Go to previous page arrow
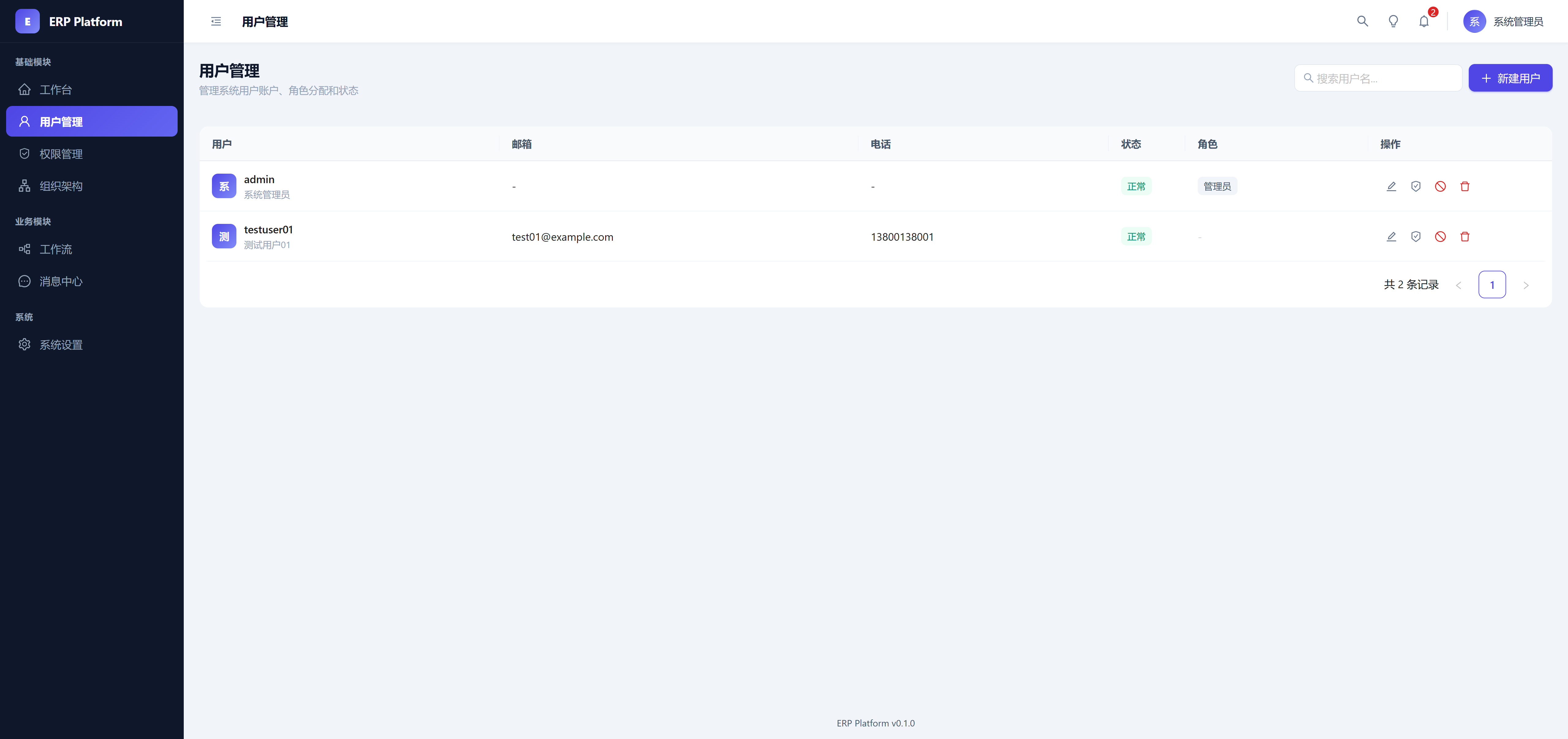The width and height of the screenshot is (1568, 739). 1458,285
